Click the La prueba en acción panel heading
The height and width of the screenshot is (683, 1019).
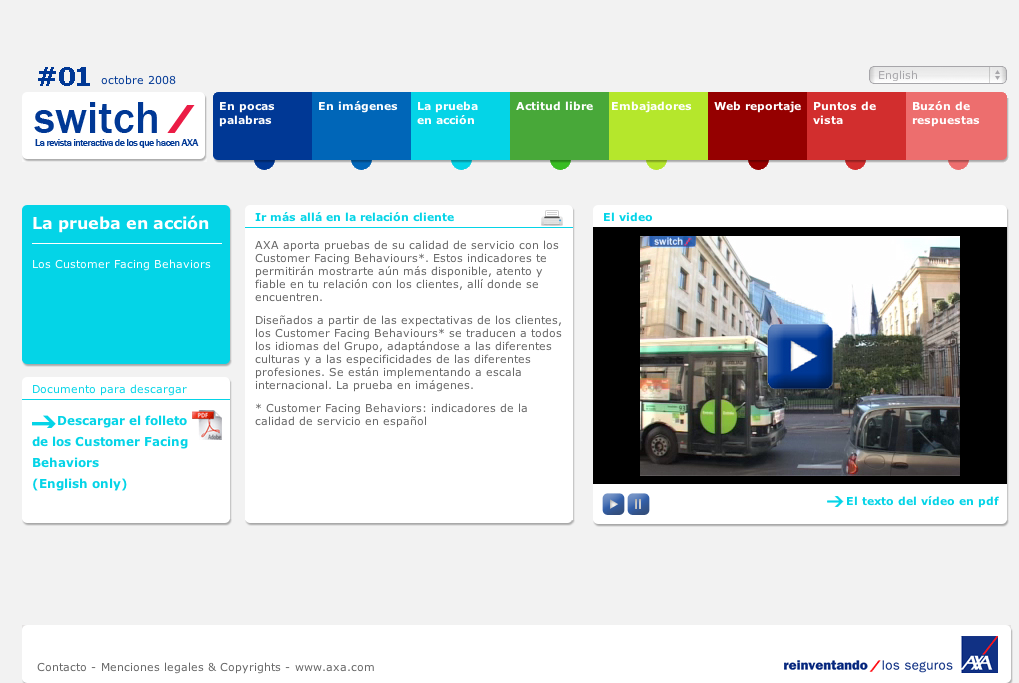point(120,223)
